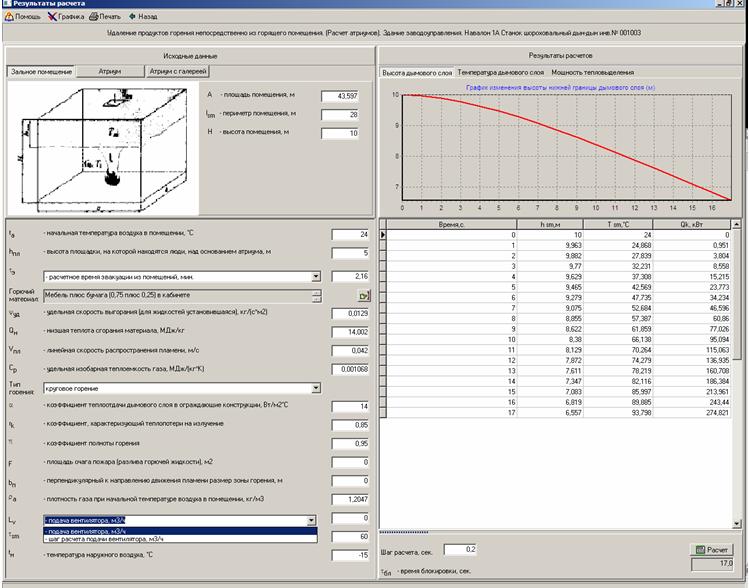Open the material picker icon beside Горючий материал
The image size is (749, 588).
click(x=364, y=296)
